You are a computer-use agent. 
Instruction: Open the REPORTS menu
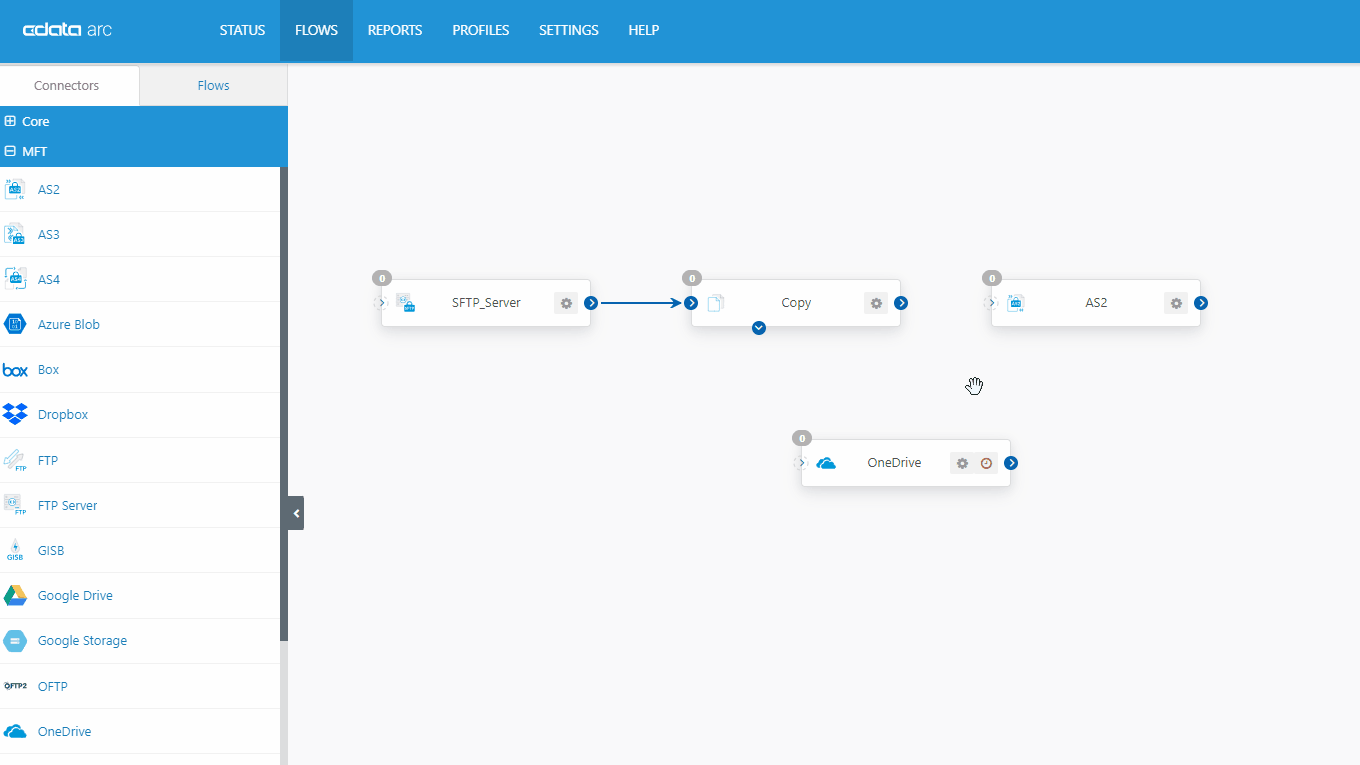click(394, 30)
